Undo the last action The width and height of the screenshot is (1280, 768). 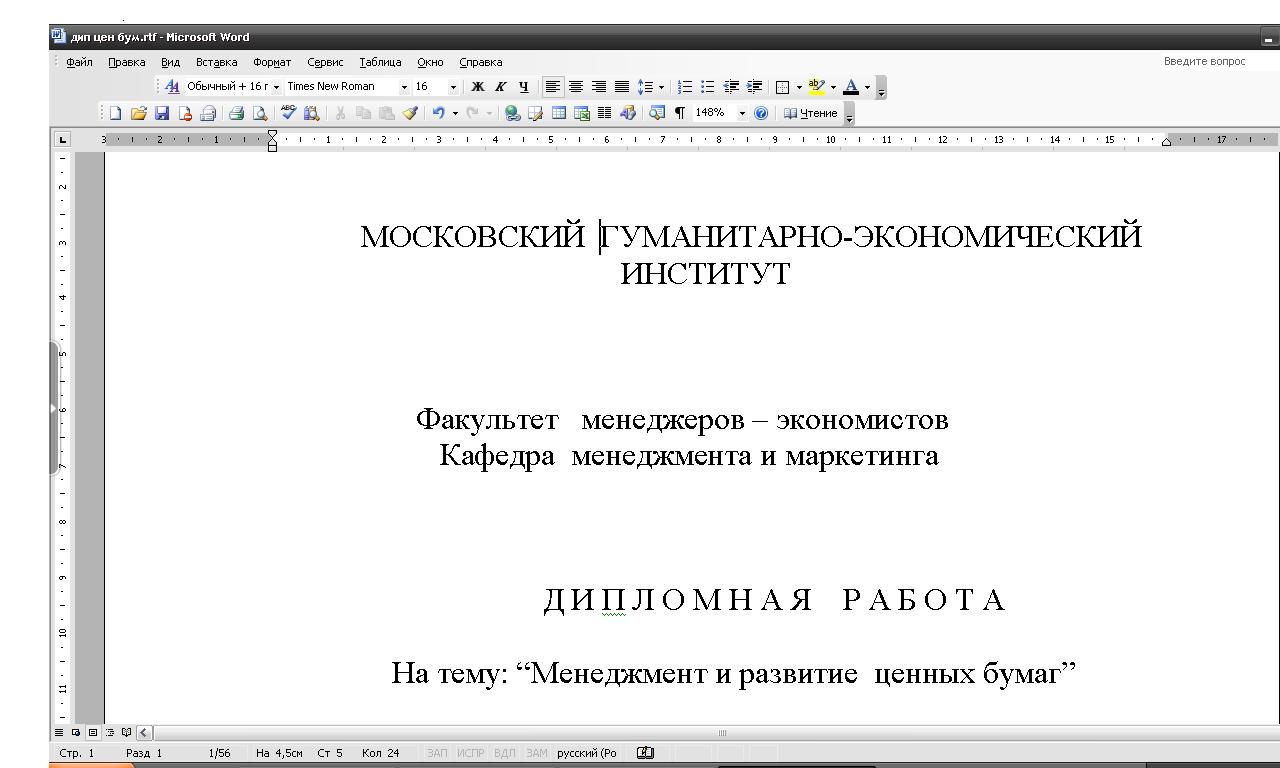coord(438,113)
